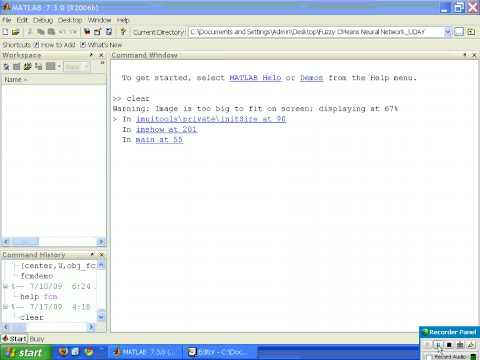480x360 pixels.
Task: Click the MATLAB Start button
Action: pyautogui.click(x=14, y=339)
